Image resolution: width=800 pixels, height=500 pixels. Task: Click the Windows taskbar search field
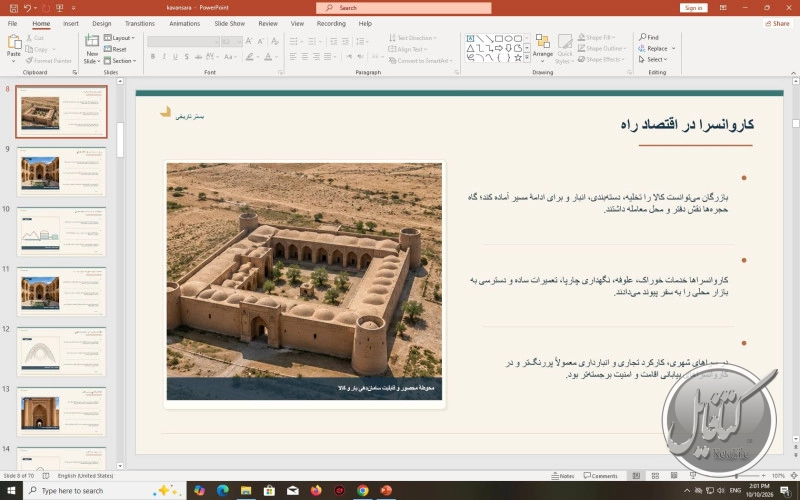pos(105,490)
